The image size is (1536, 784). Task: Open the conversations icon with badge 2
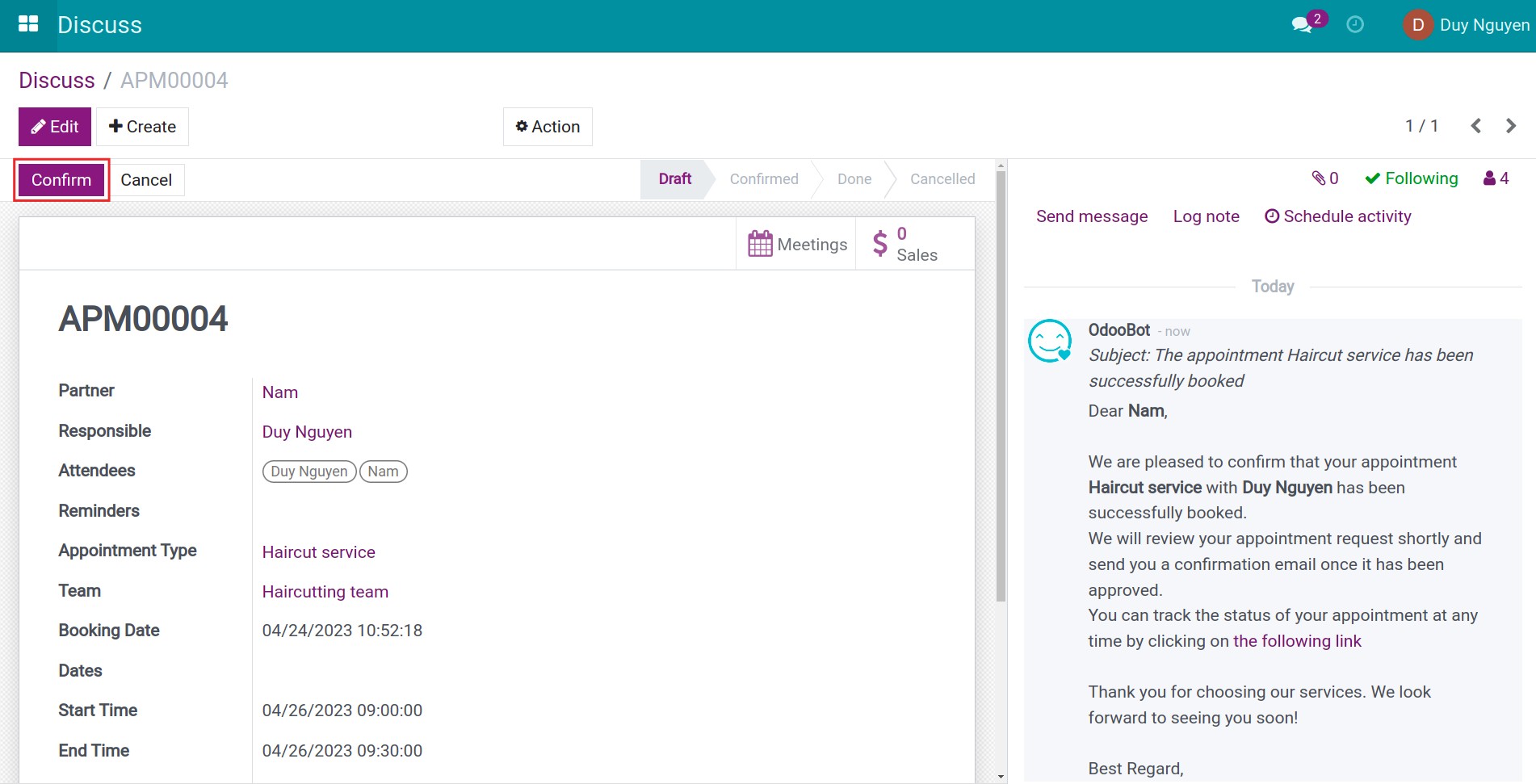[1302, 24]
